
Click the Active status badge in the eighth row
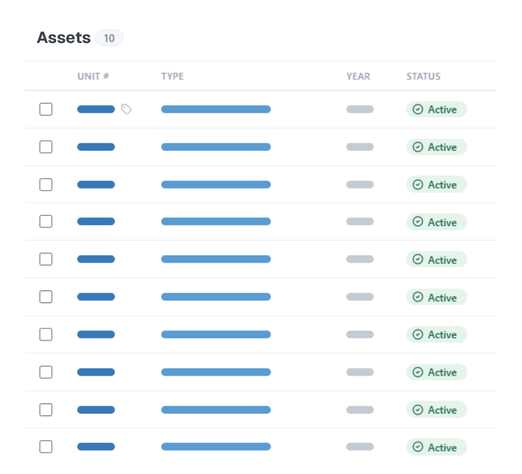click(436, 372)
